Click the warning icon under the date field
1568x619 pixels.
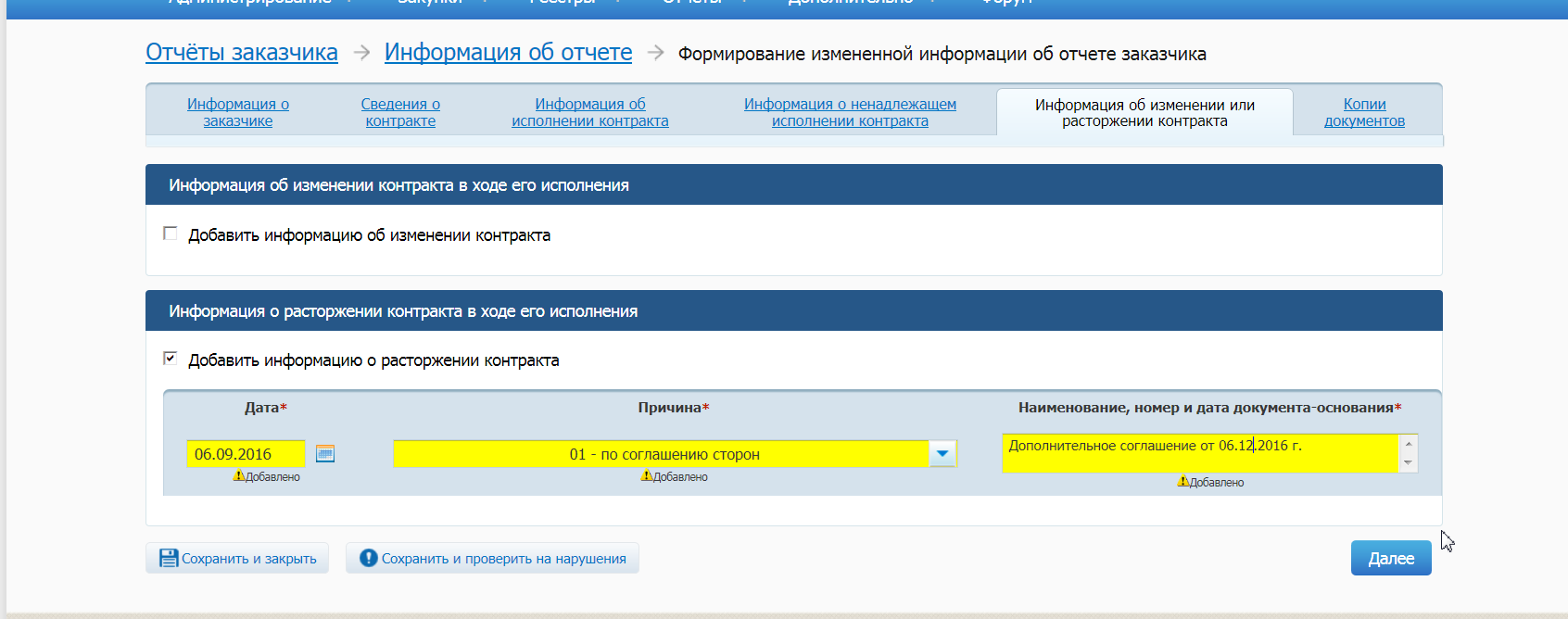(238, 476)
